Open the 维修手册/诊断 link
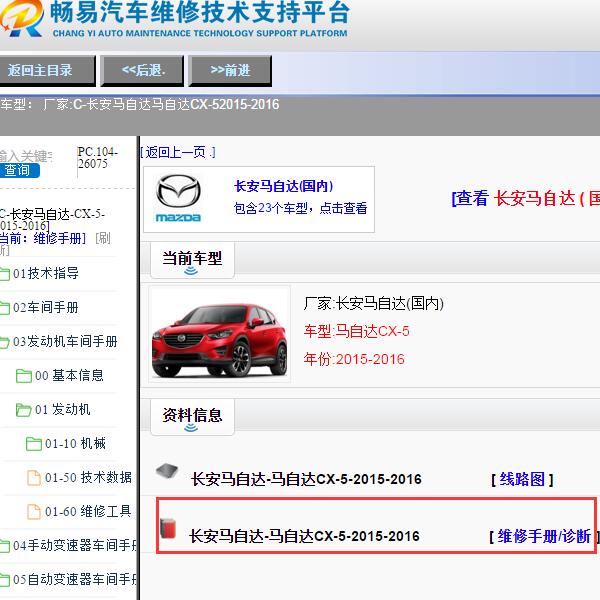 pos(544,536)
